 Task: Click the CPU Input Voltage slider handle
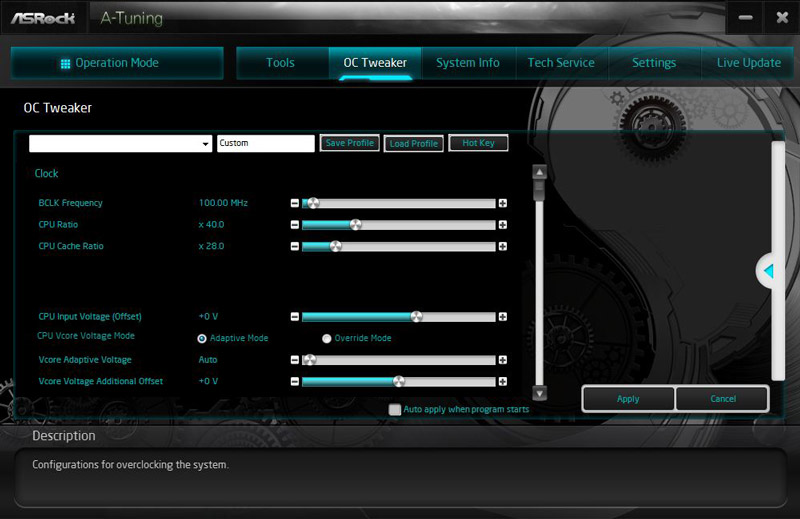pos(416,316)
